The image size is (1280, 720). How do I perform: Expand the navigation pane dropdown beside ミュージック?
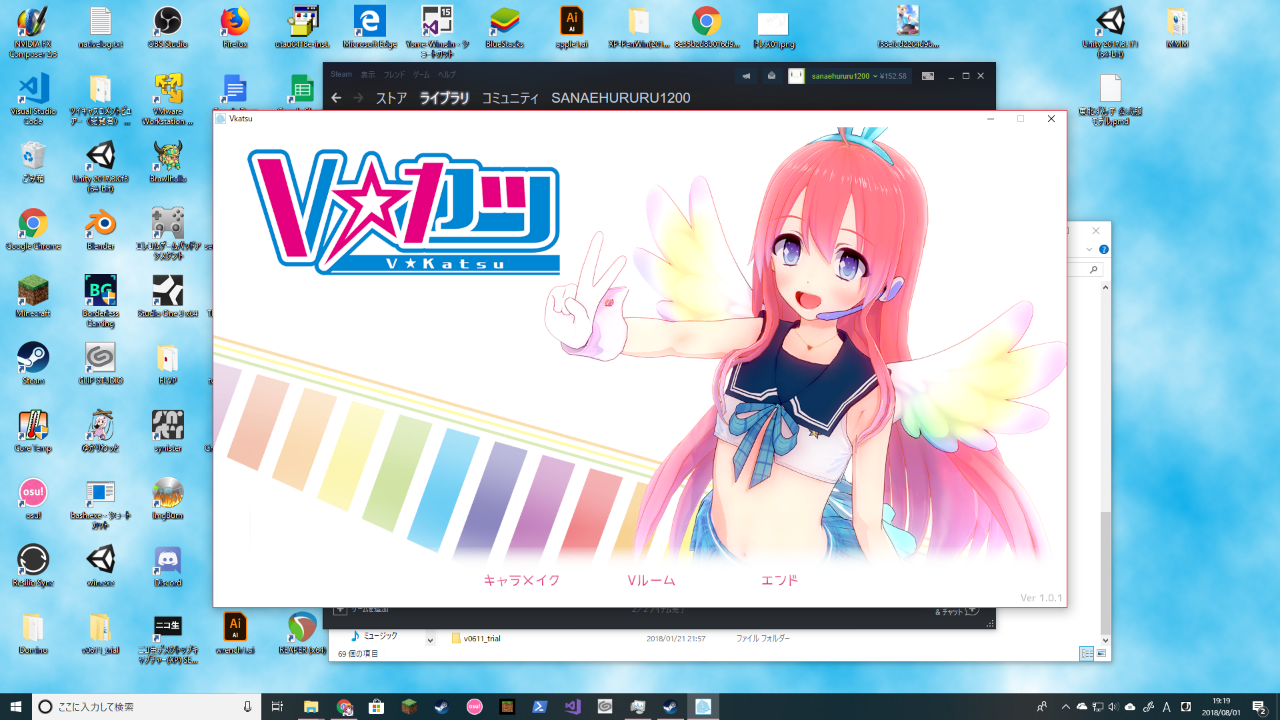point(430,638)
